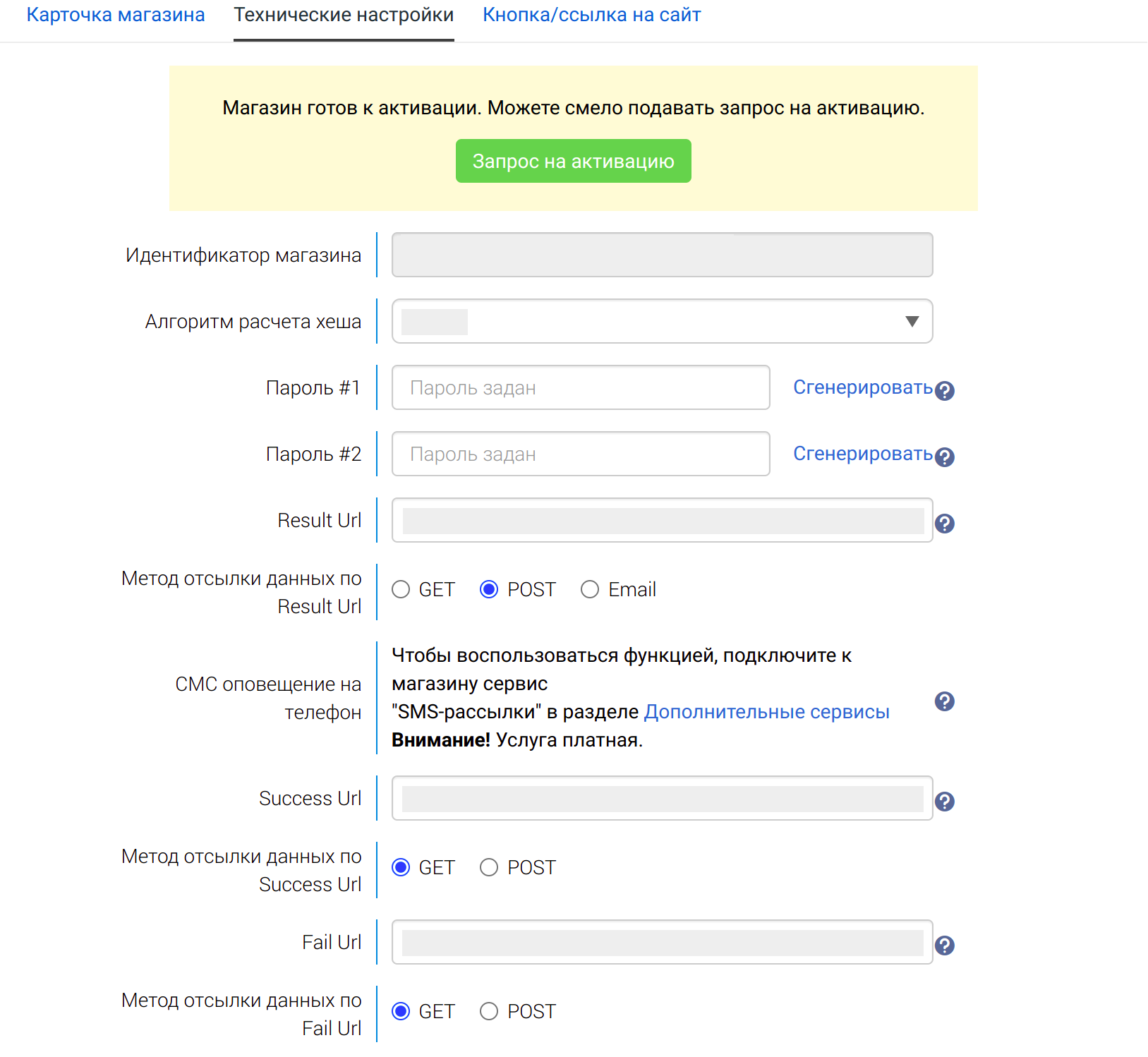Open help tooltip for Result Url

point(944,524)
